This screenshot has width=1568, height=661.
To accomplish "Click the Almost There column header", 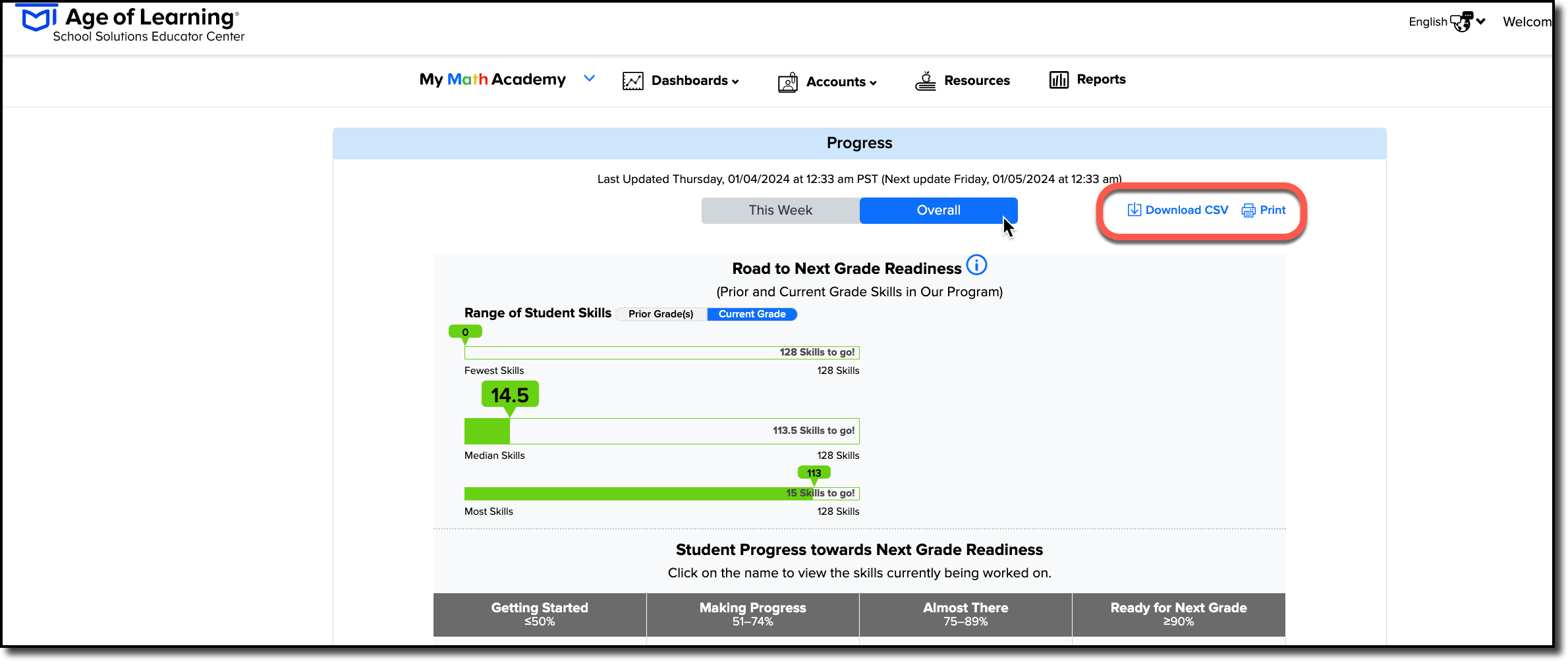I will pos(966,614).
